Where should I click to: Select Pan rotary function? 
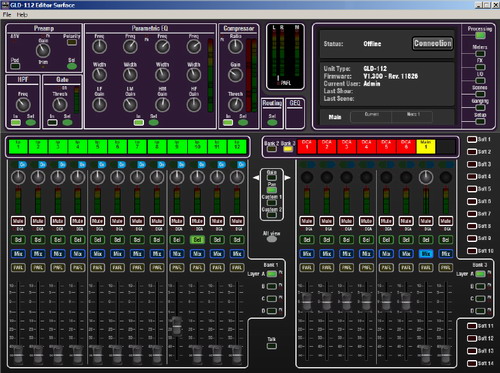[x=272, y=190]
